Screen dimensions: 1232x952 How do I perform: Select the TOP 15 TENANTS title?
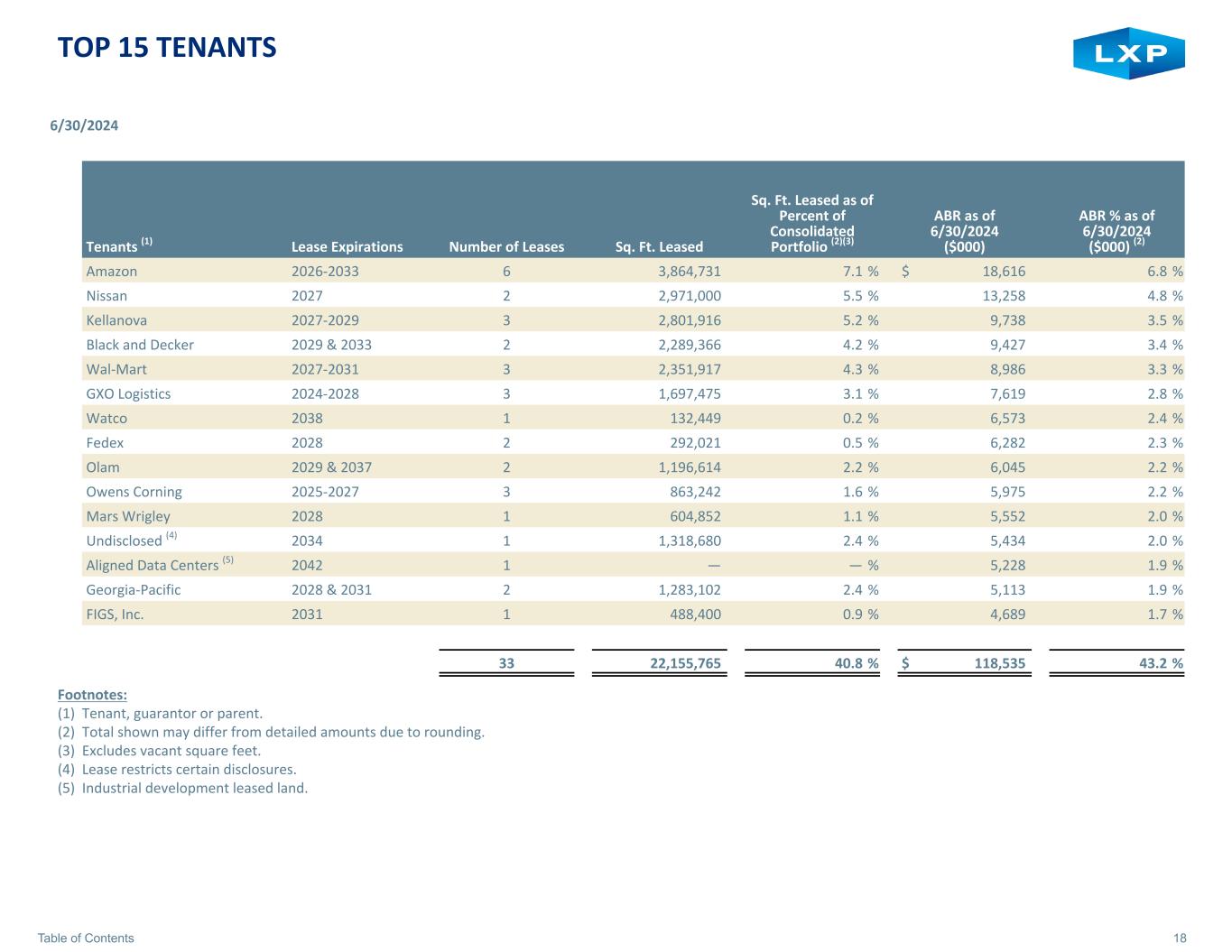(x=166, y=47)
